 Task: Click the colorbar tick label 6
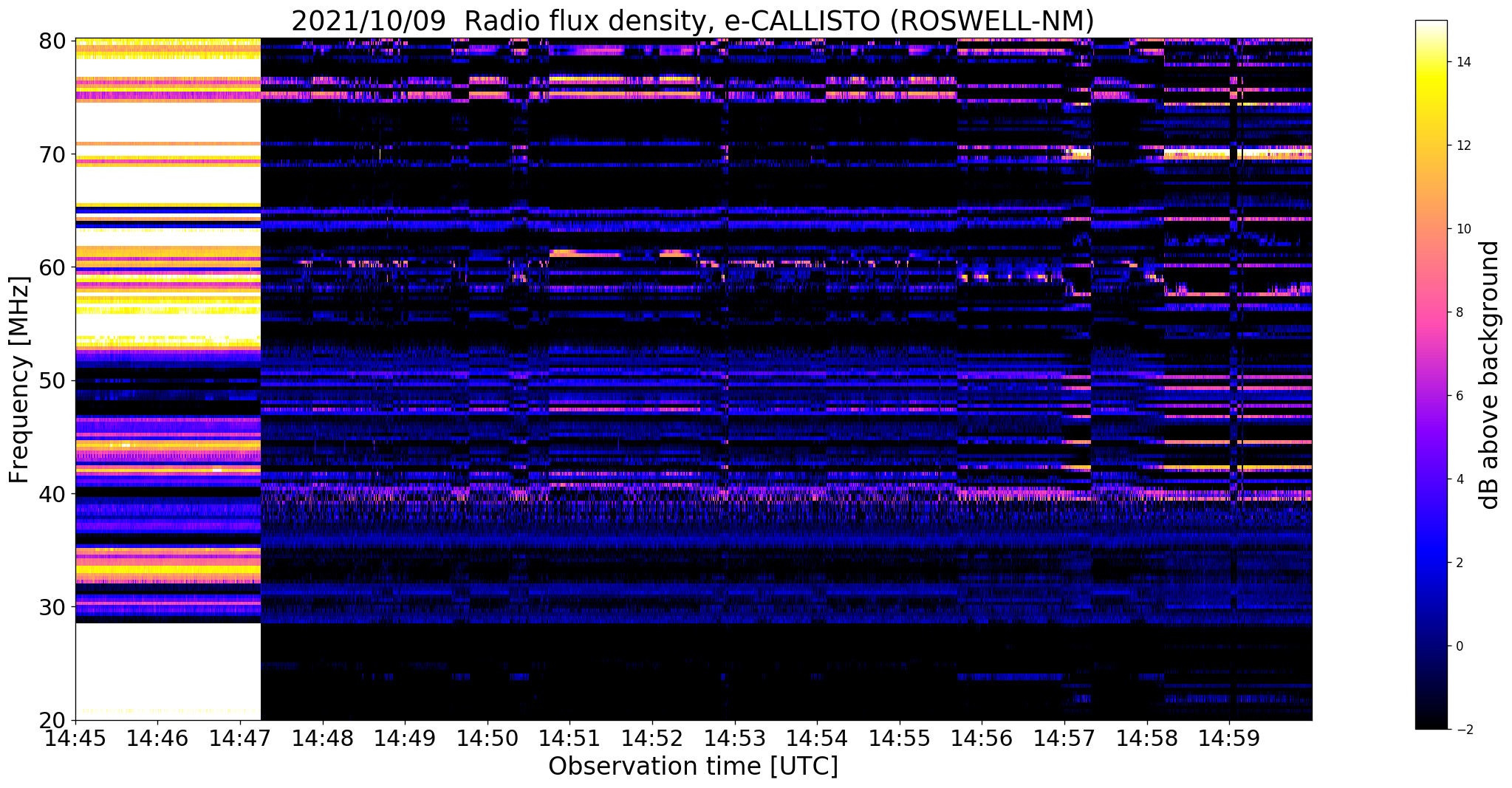pyautogui.click(x=1459, y=396)
